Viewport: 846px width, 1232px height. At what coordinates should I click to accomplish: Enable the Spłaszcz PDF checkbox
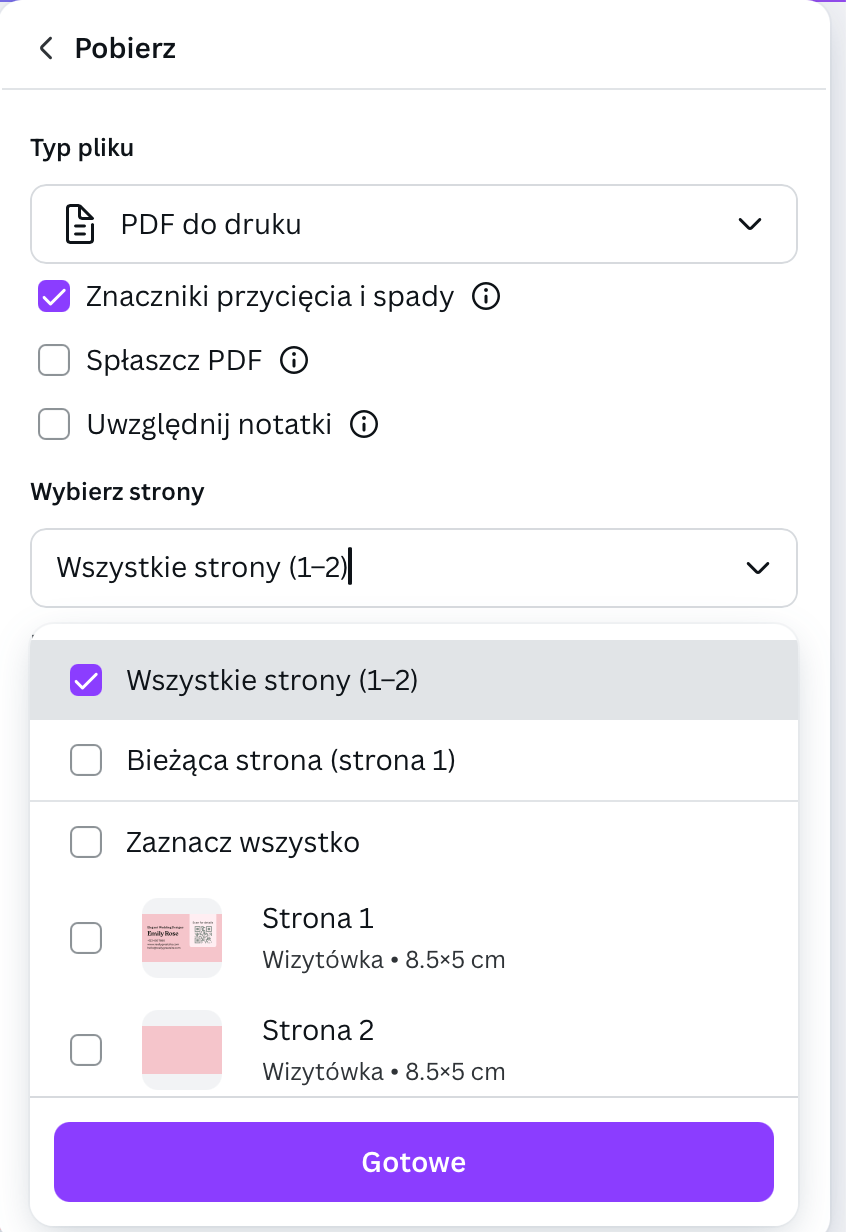54,360
